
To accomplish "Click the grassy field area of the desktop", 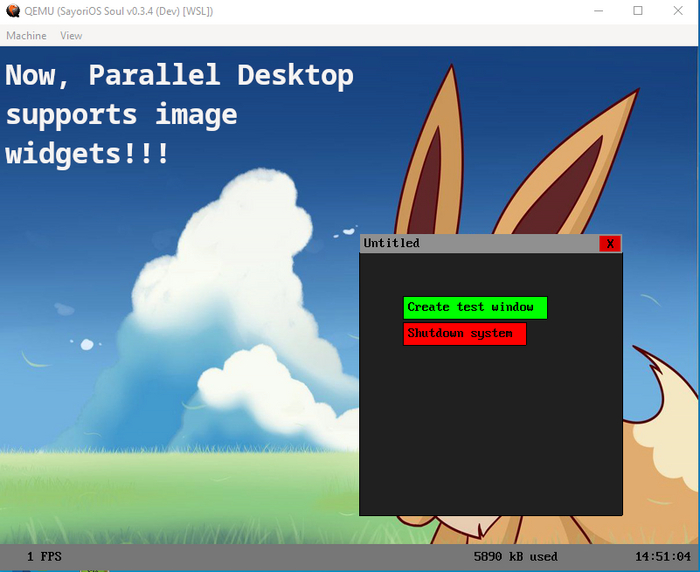I will pos(179,496).
